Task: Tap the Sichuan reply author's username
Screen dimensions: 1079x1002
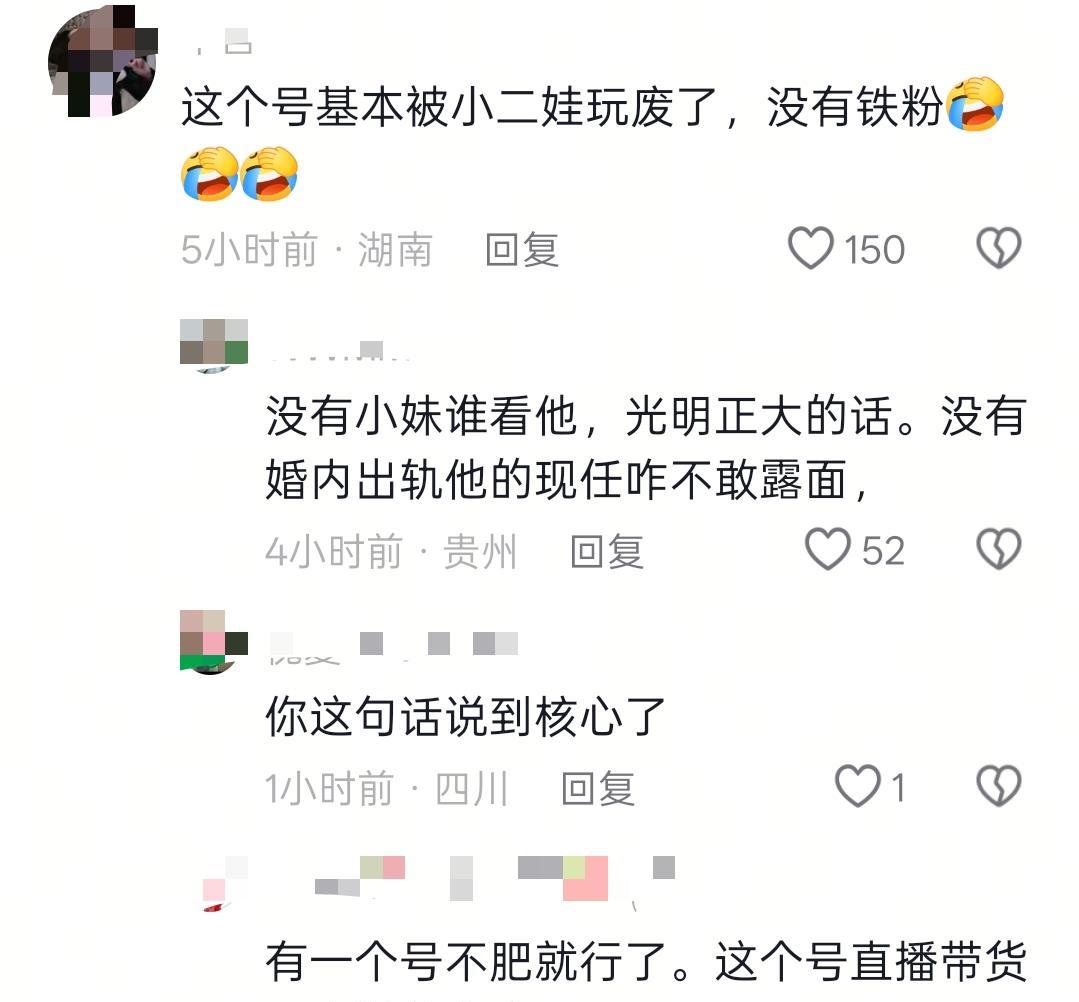Action: [x=392, y=647]
